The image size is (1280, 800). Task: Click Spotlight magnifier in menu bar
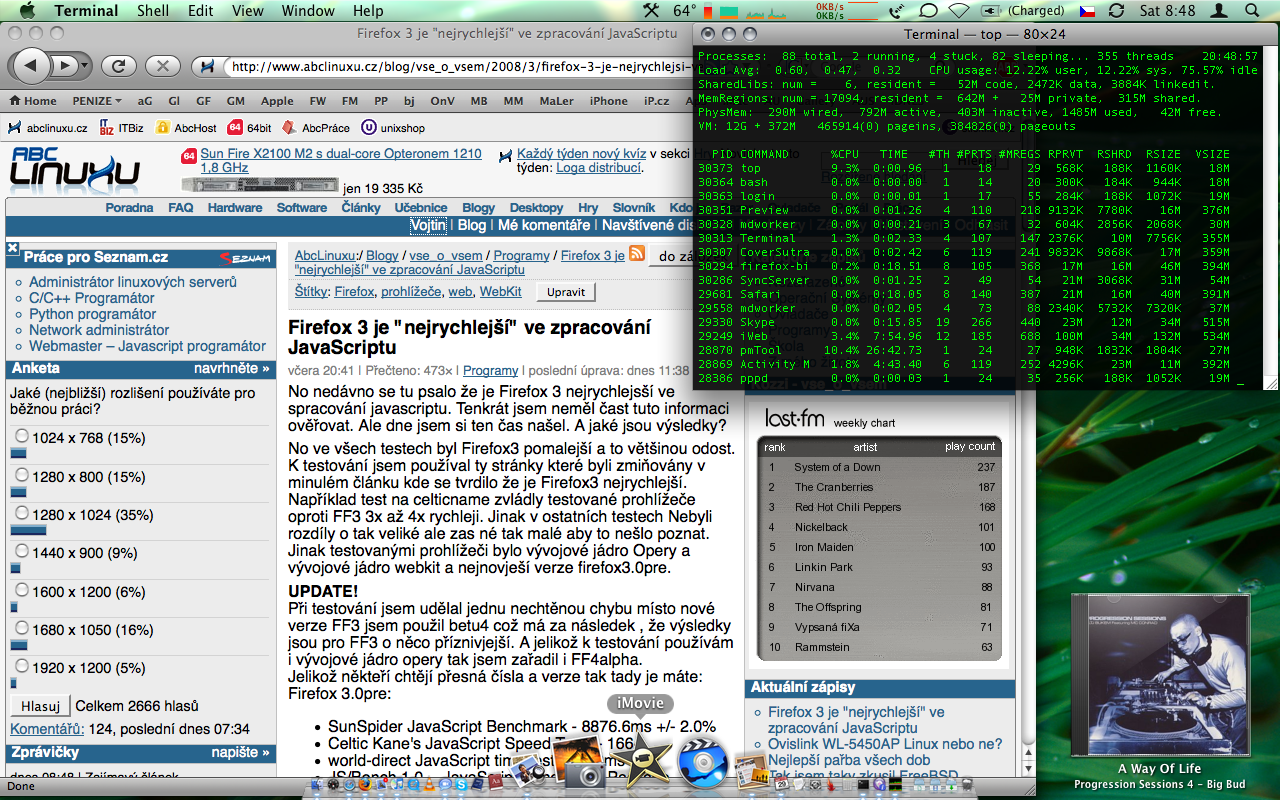tap(1252, 11)
